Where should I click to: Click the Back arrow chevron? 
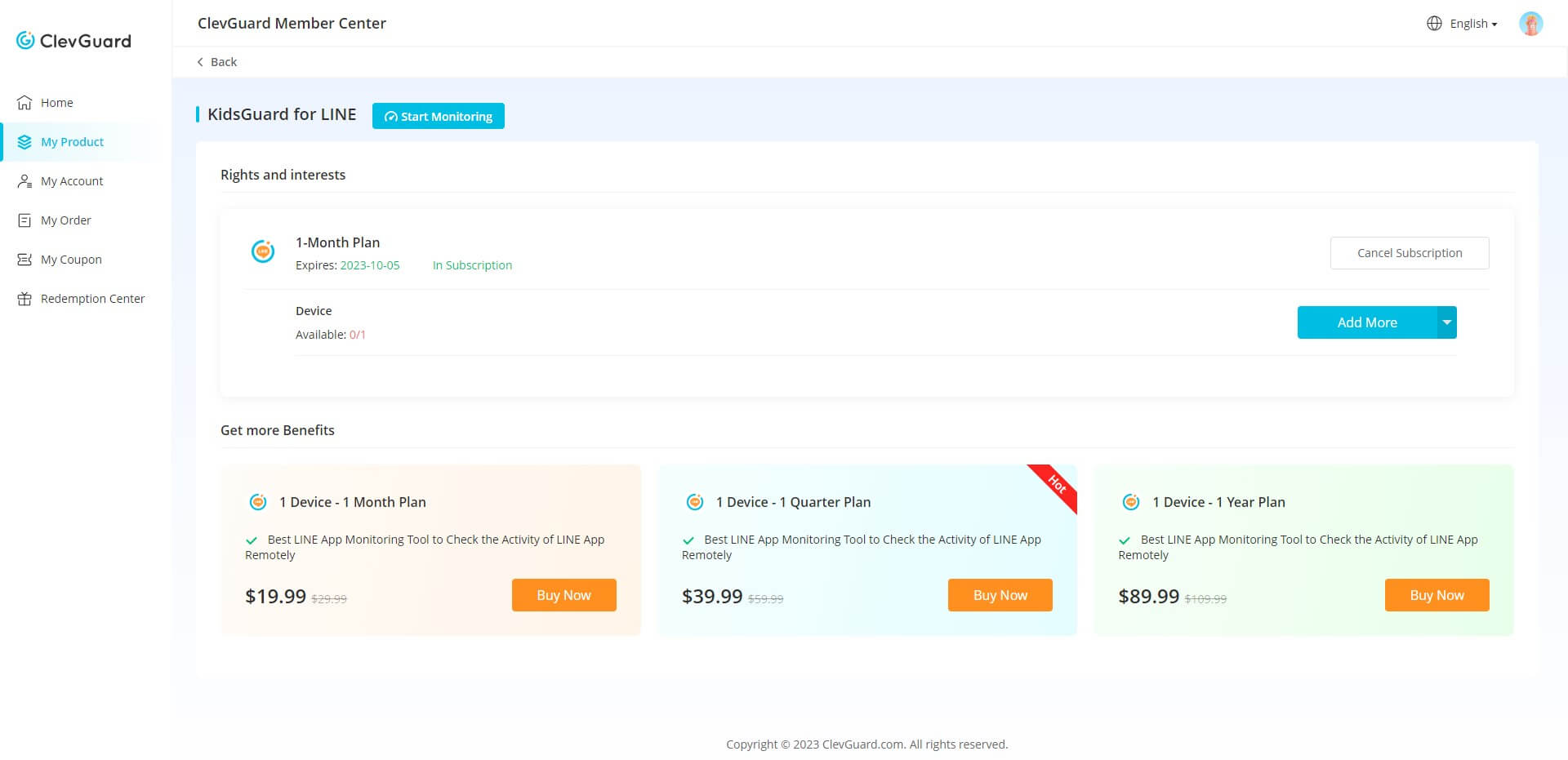tap(200, 62)
